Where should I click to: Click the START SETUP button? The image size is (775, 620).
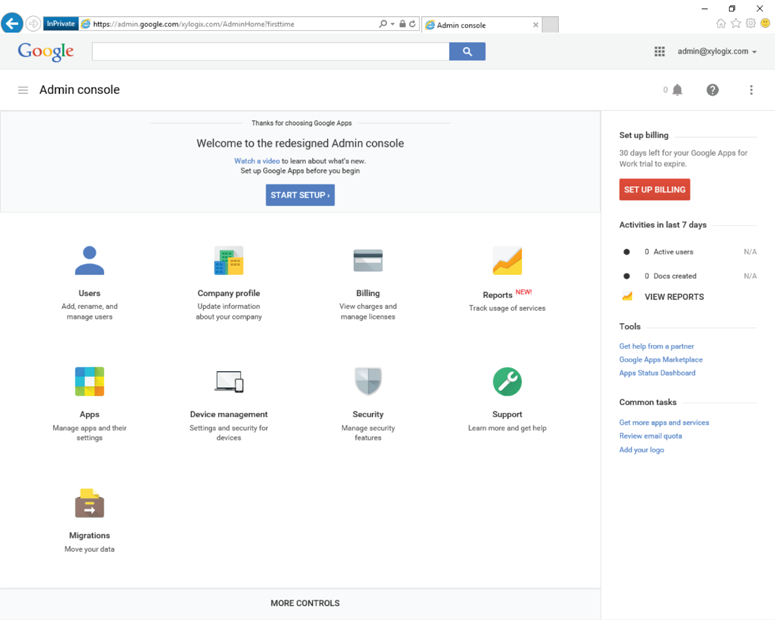[300, 195]
